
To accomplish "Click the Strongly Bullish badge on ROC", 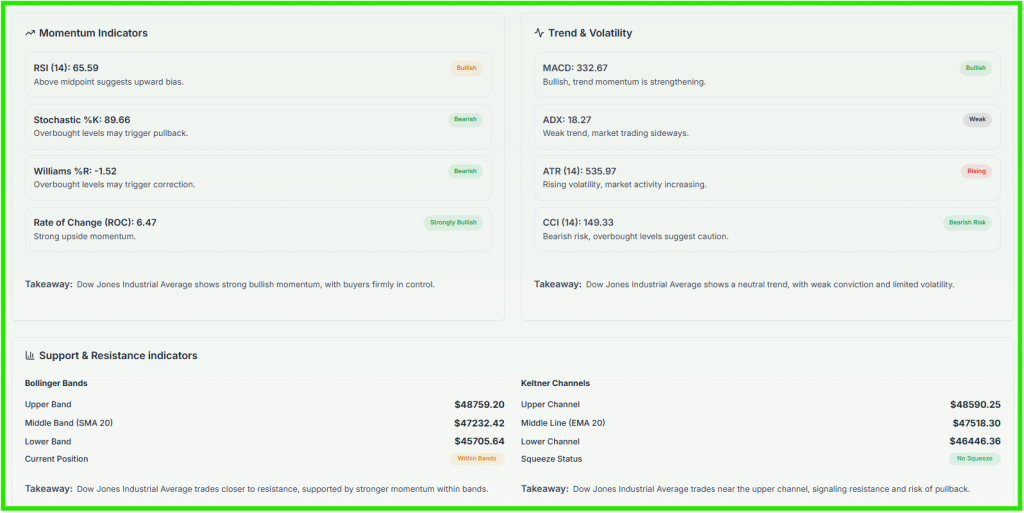I will point(453,223).
